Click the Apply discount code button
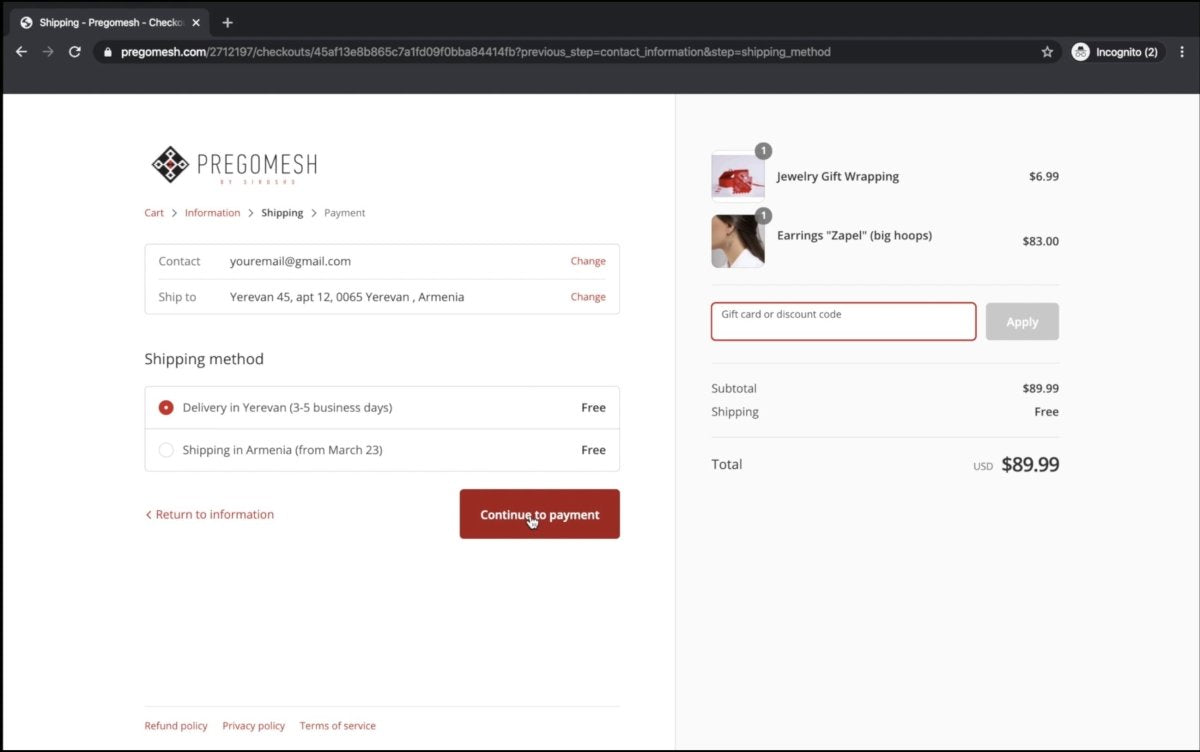 pos(1021,321)
